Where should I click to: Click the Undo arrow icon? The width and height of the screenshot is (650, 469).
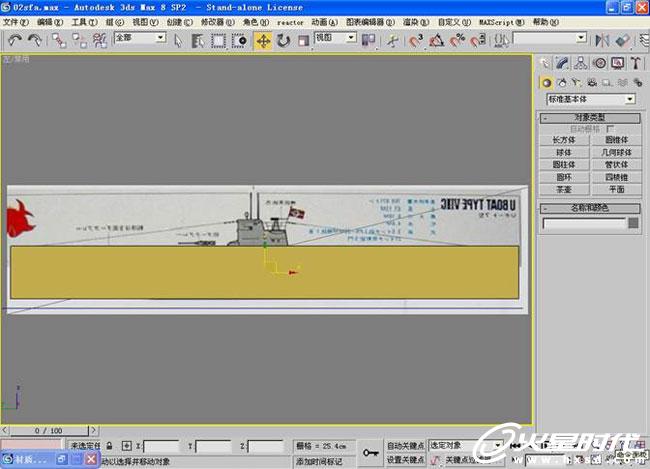point(15,40)
